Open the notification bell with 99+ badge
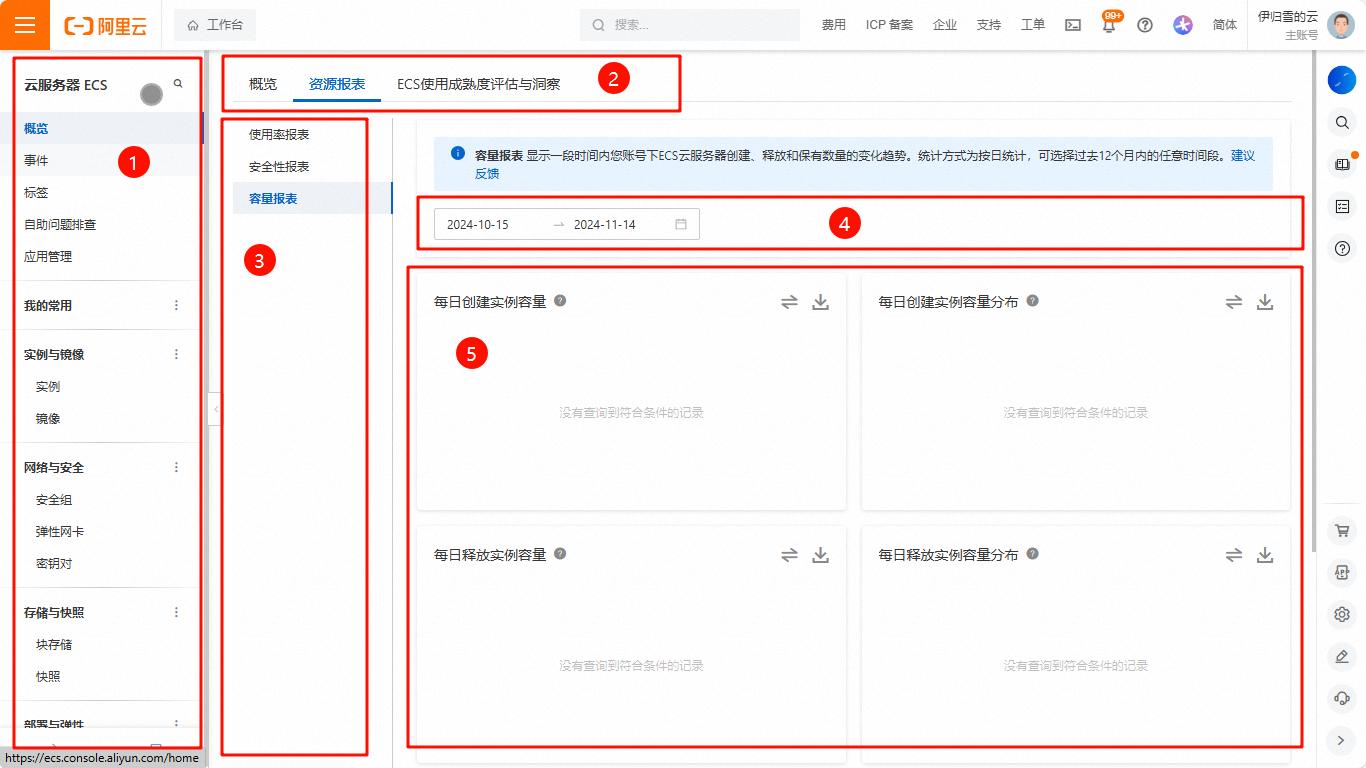1366x768 pixels. click(x=1108, y=25)
